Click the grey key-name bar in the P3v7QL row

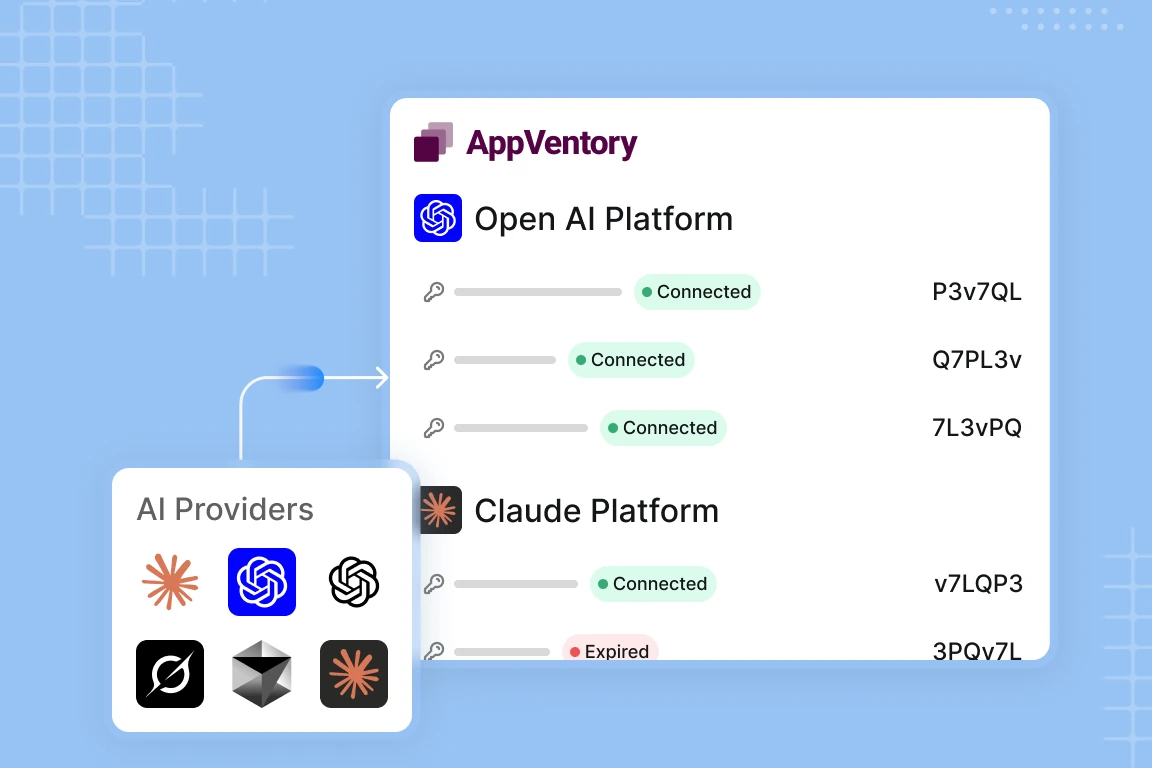coord(538,292)
